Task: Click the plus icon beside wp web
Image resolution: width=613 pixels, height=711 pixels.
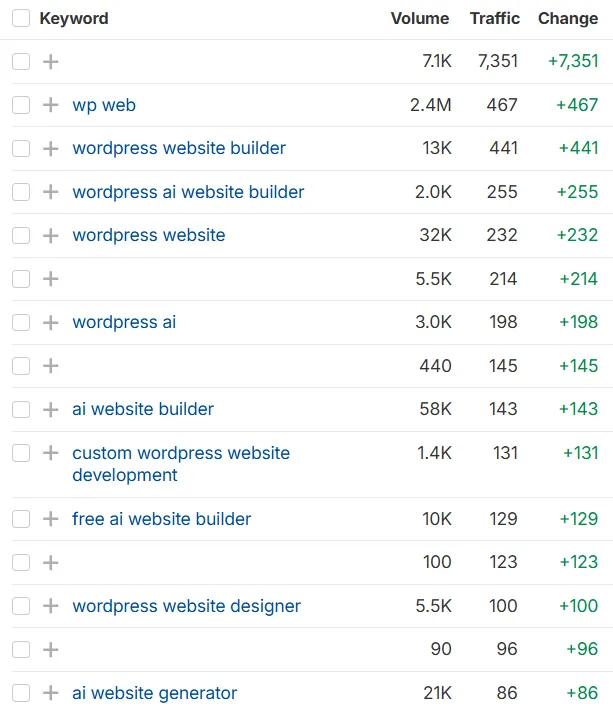Action: (x=51, y=105)
